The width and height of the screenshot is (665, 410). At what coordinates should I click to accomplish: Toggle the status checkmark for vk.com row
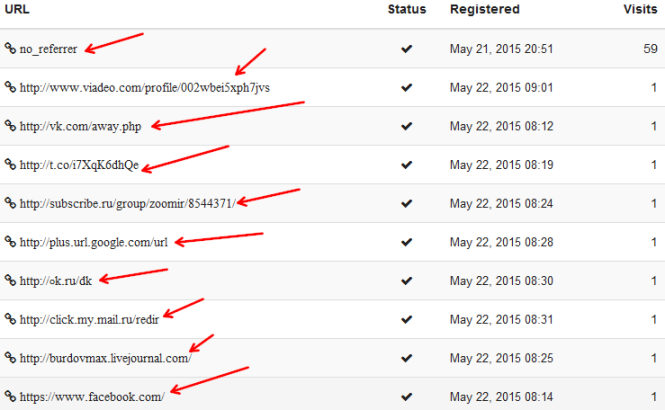pyautogui.click(x=406, y=126)
